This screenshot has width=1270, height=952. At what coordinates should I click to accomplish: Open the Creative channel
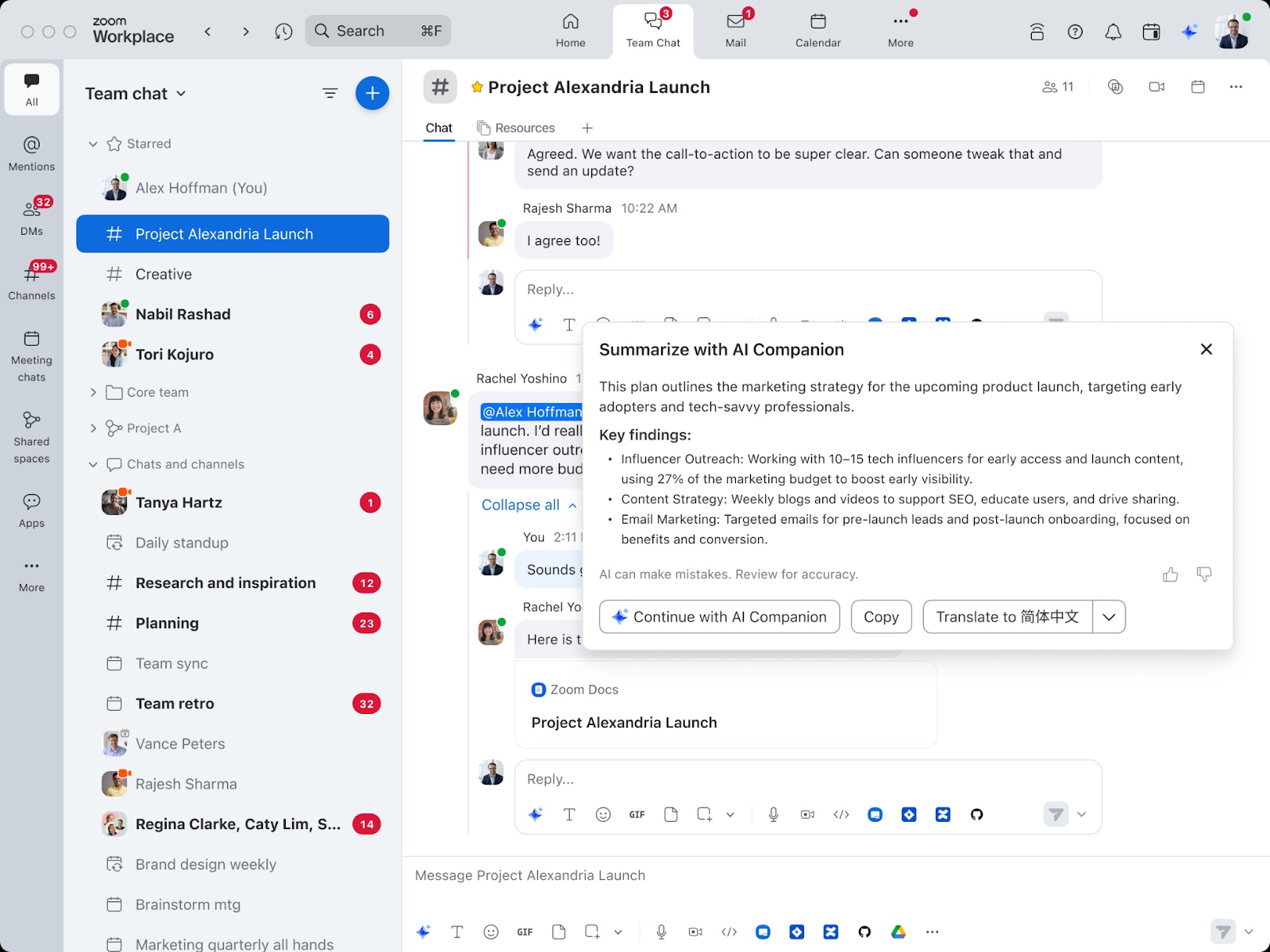click(233, 274)
